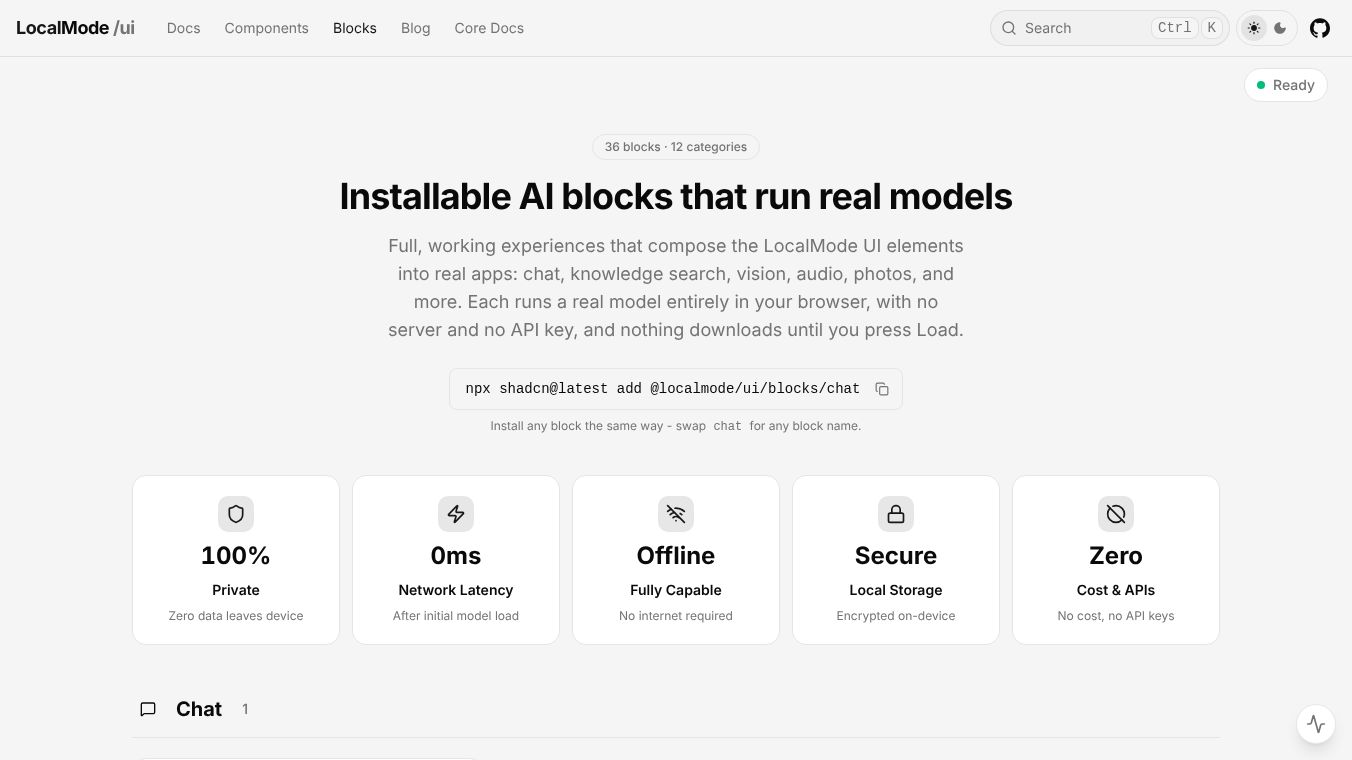Copy the npx install command
1352x760 pixels.
(x=882, y=389)
